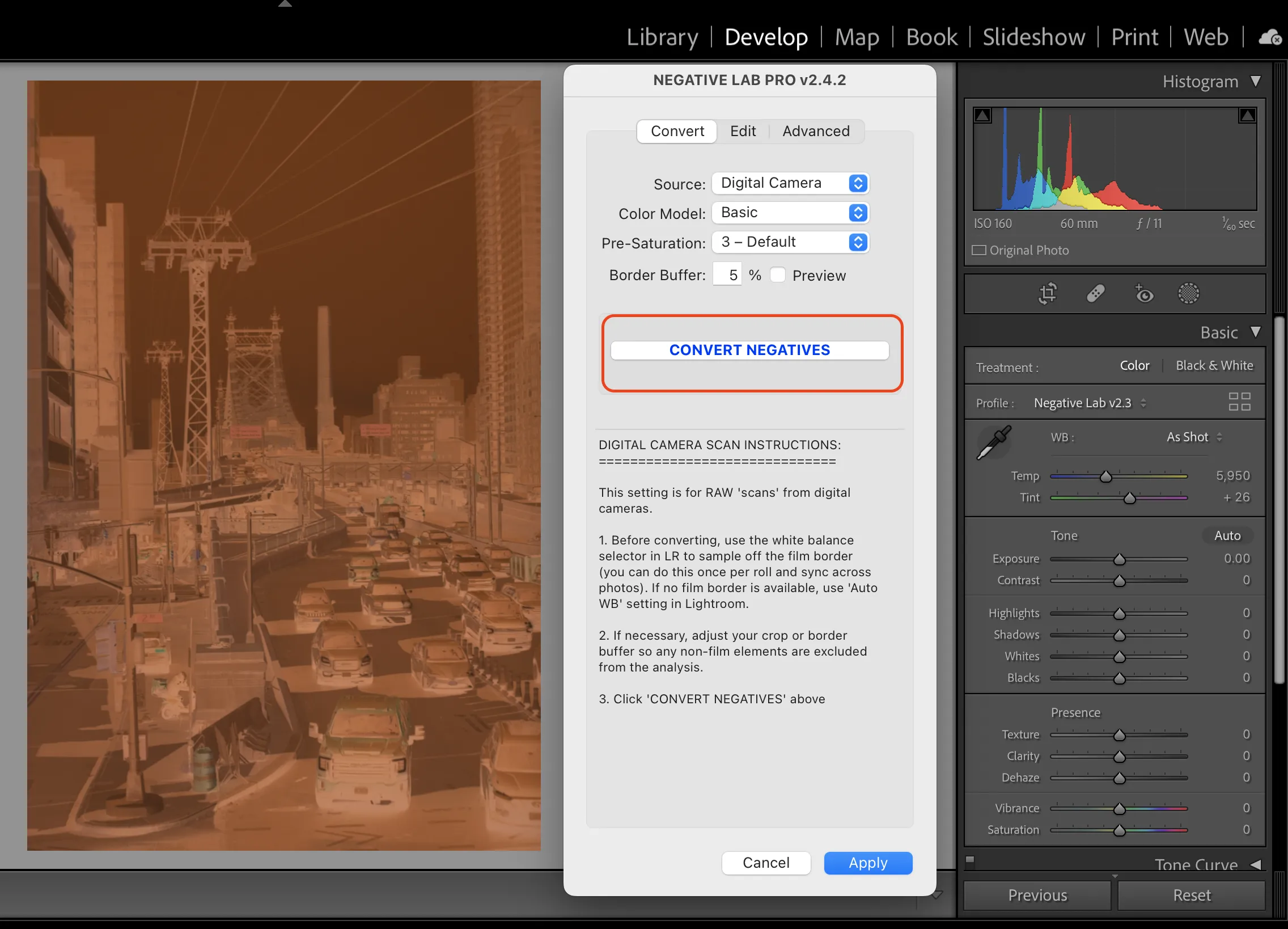Open the Book module
1288x929 pixels.
click(x=931, y=37)
